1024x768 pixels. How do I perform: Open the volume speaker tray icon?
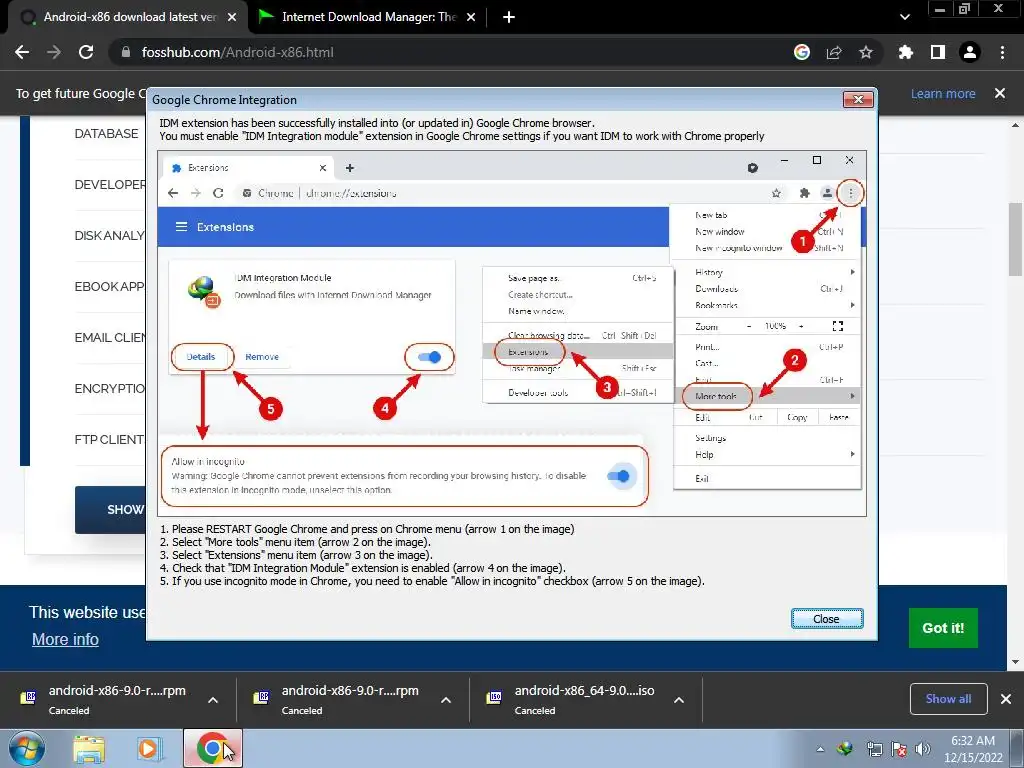tap(923, 748)
